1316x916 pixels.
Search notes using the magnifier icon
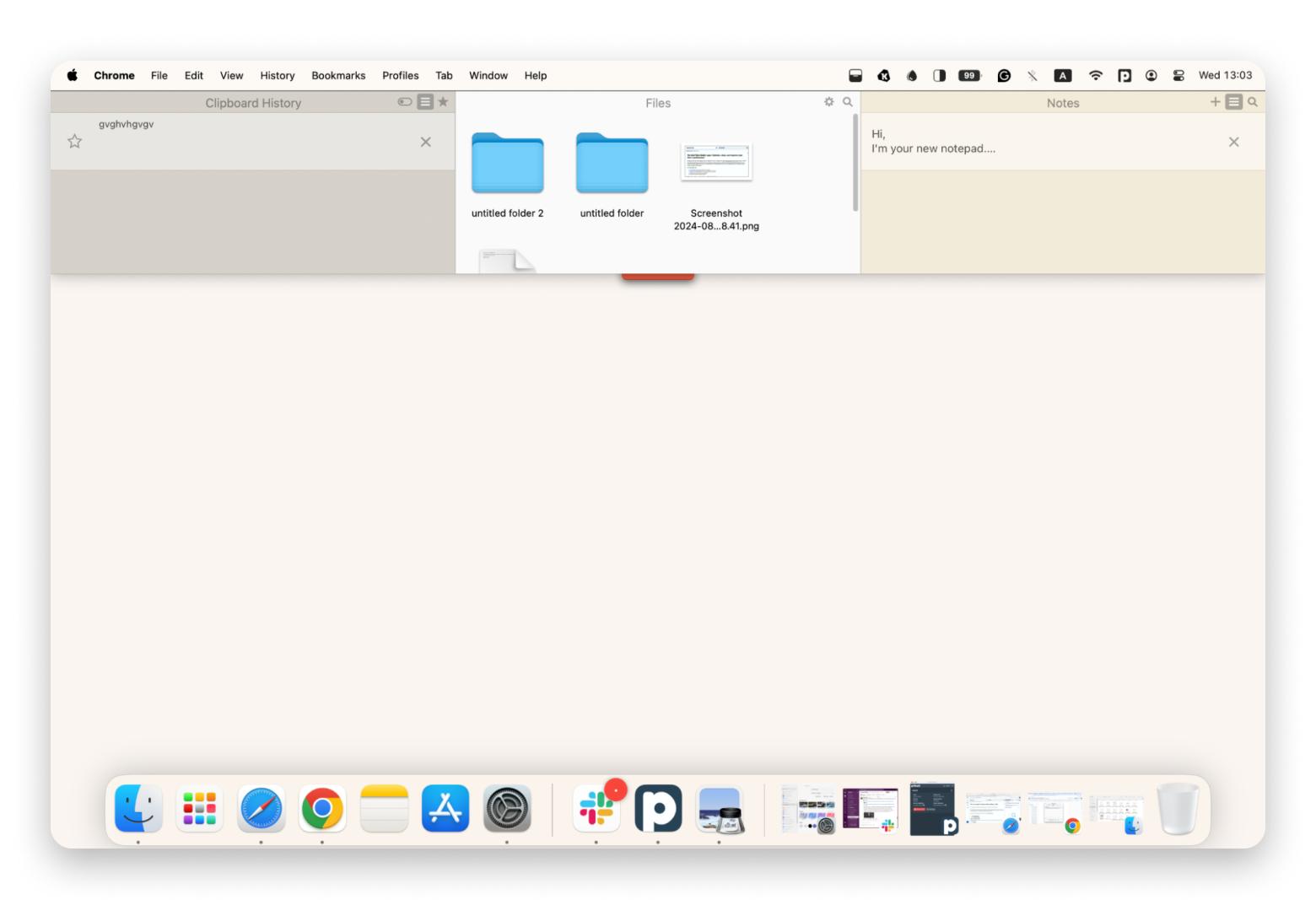(1253, 102)
